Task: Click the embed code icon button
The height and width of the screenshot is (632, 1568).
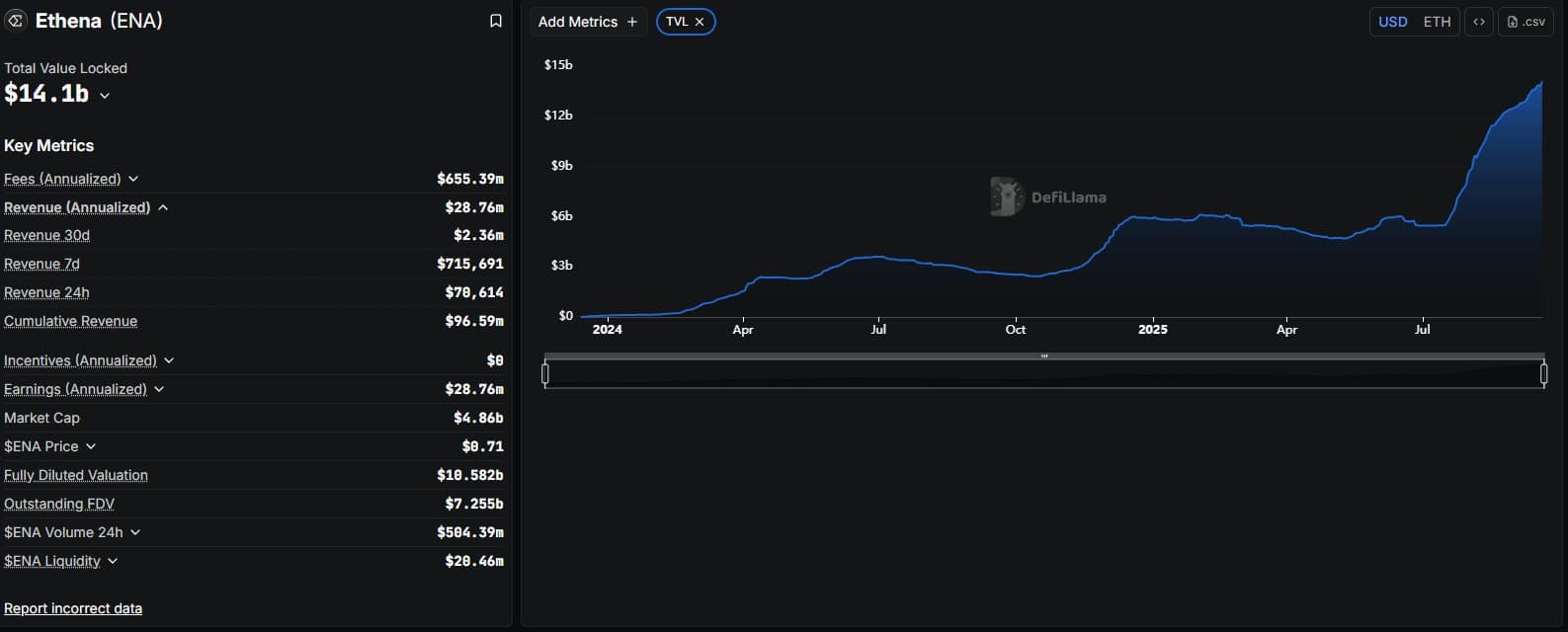Action: [1478, 22]
